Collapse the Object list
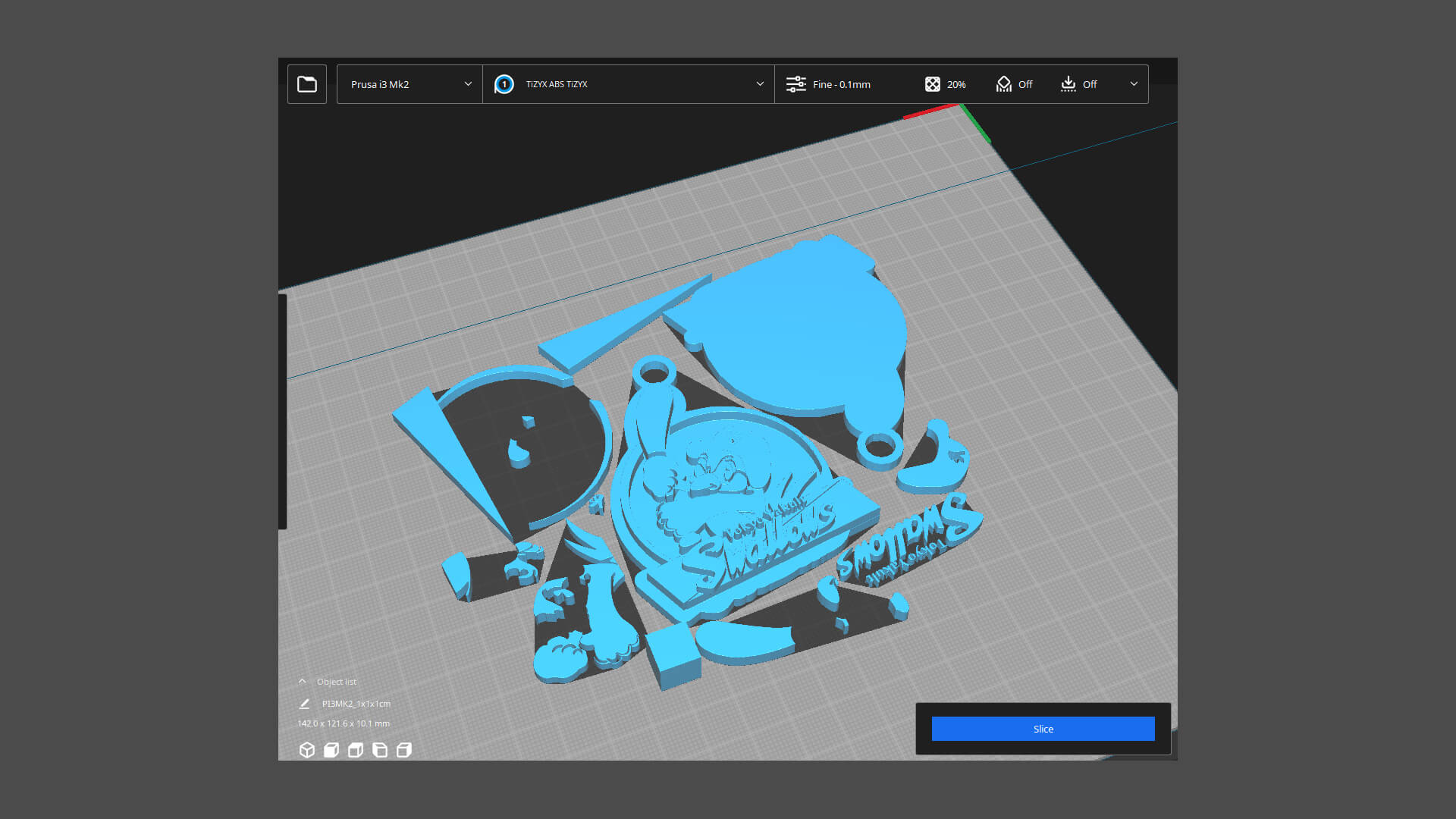 303,682
